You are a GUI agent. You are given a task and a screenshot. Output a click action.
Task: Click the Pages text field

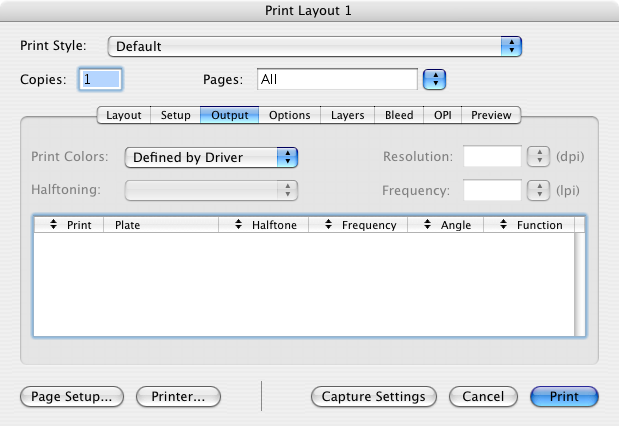[x=336, y=79]
